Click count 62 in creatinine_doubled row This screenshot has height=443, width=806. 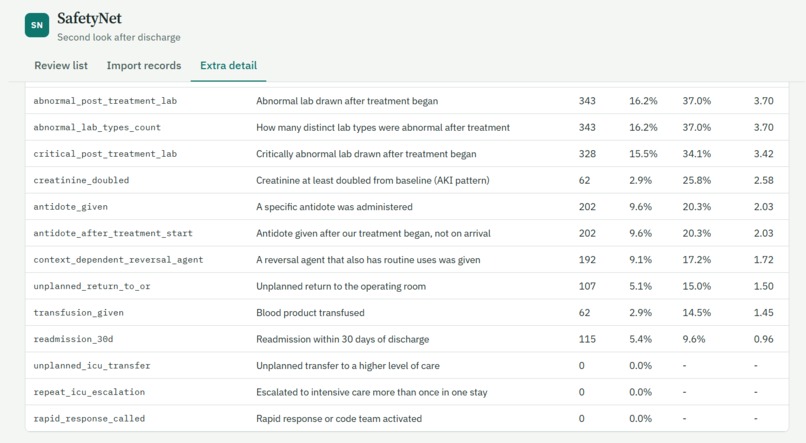(584, 180)
